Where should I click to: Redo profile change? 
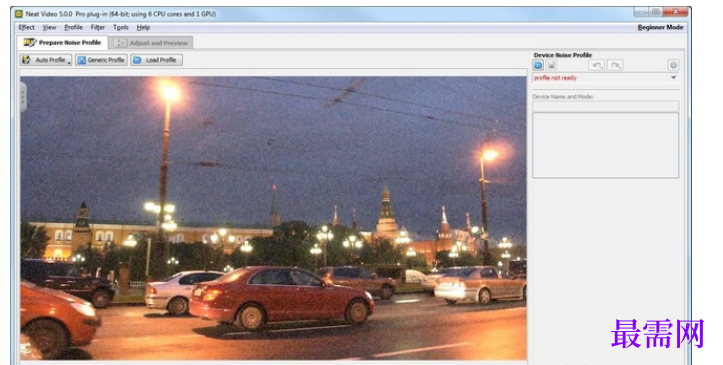615,65
